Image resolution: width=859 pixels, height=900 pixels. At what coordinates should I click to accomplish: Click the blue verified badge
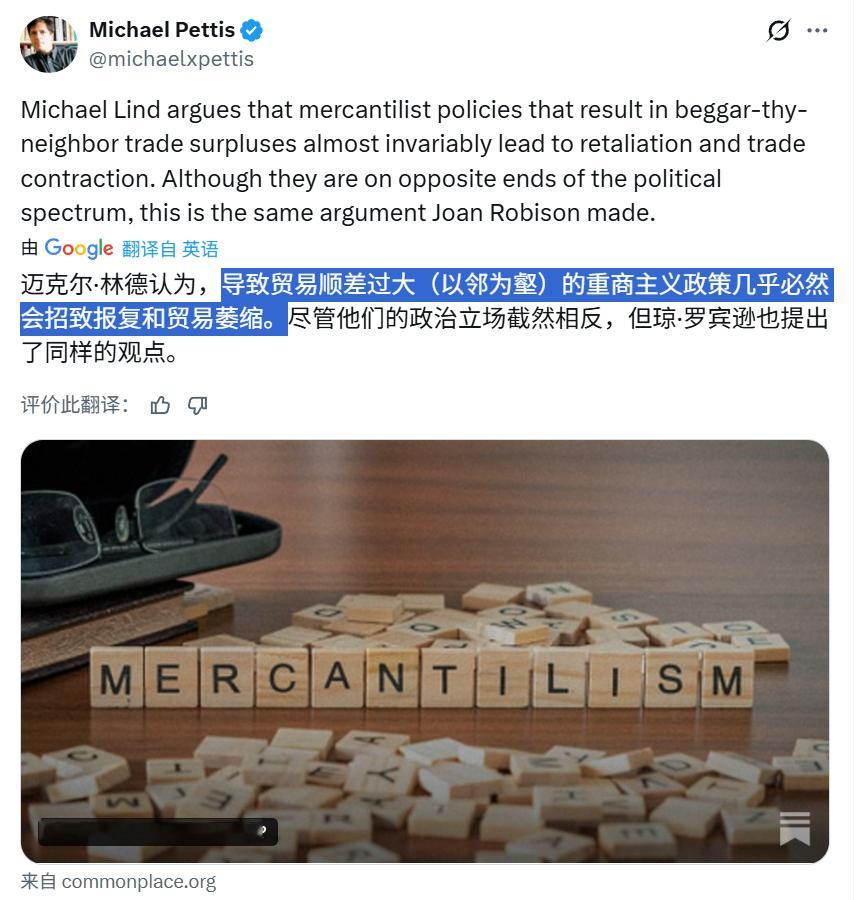coord(251,30)
